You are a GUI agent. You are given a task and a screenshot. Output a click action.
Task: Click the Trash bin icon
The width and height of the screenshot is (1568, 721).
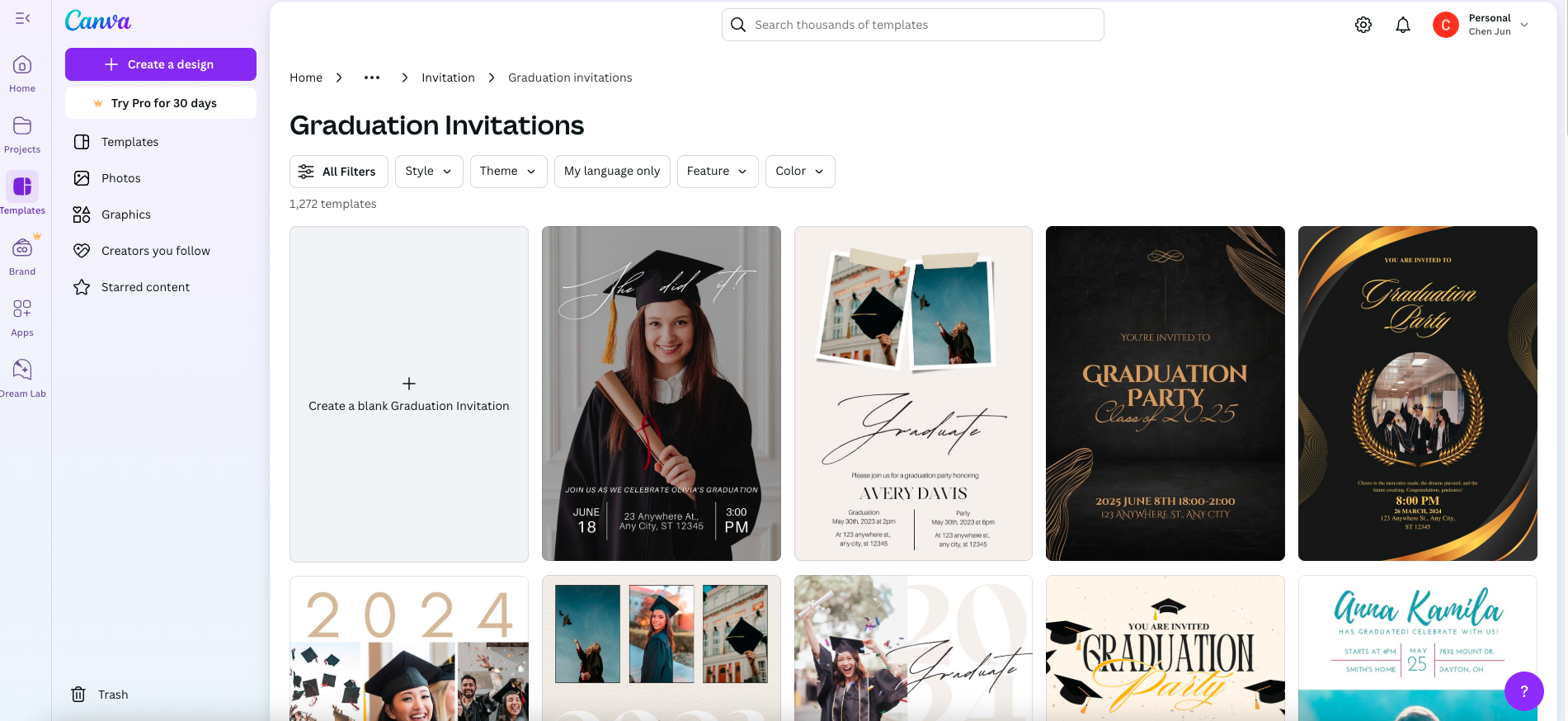click(78, 695)
